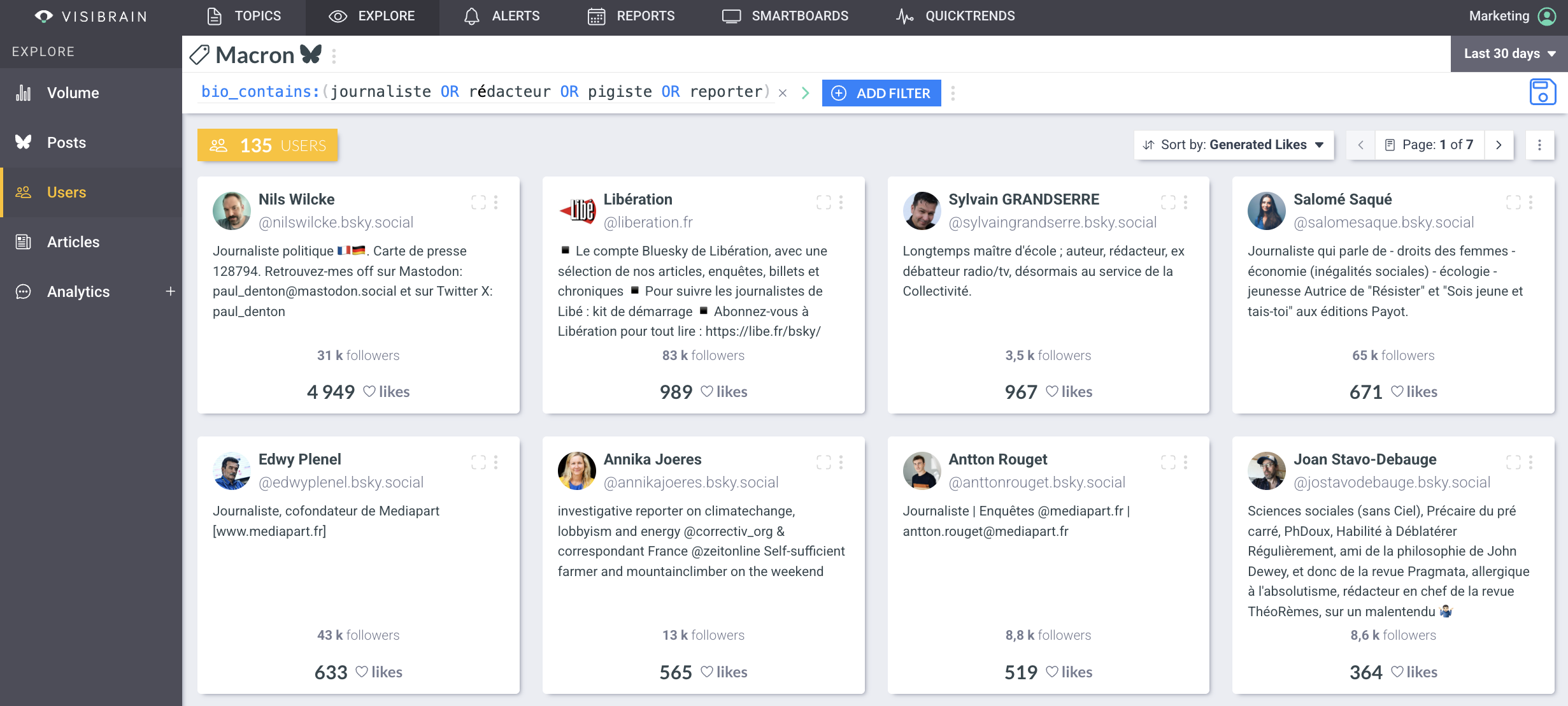Viewport: 1568px width, 706px height.
Task: Expand Nils Wilcke's card
Action: pyautogui.click(x=478, y=202)
